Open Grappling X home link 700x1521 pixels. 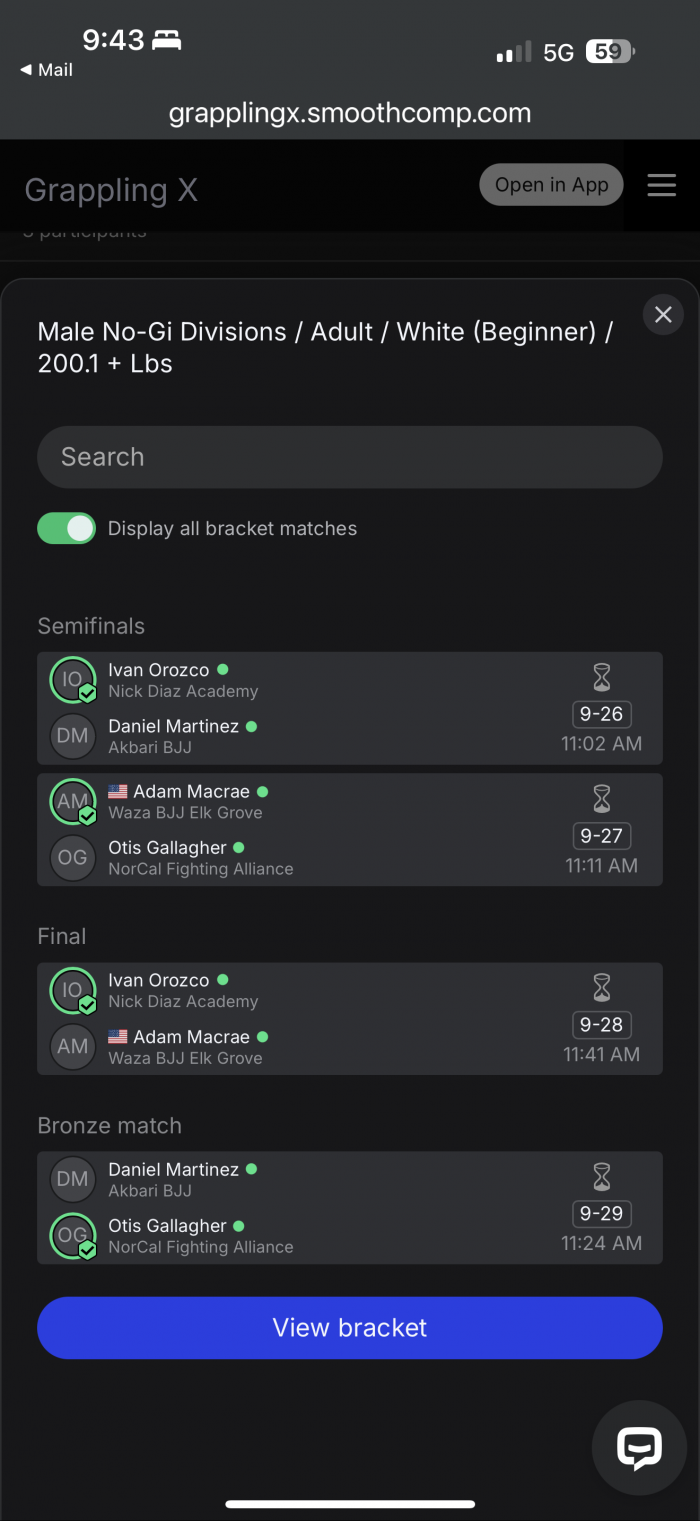[x=111, y=190]
